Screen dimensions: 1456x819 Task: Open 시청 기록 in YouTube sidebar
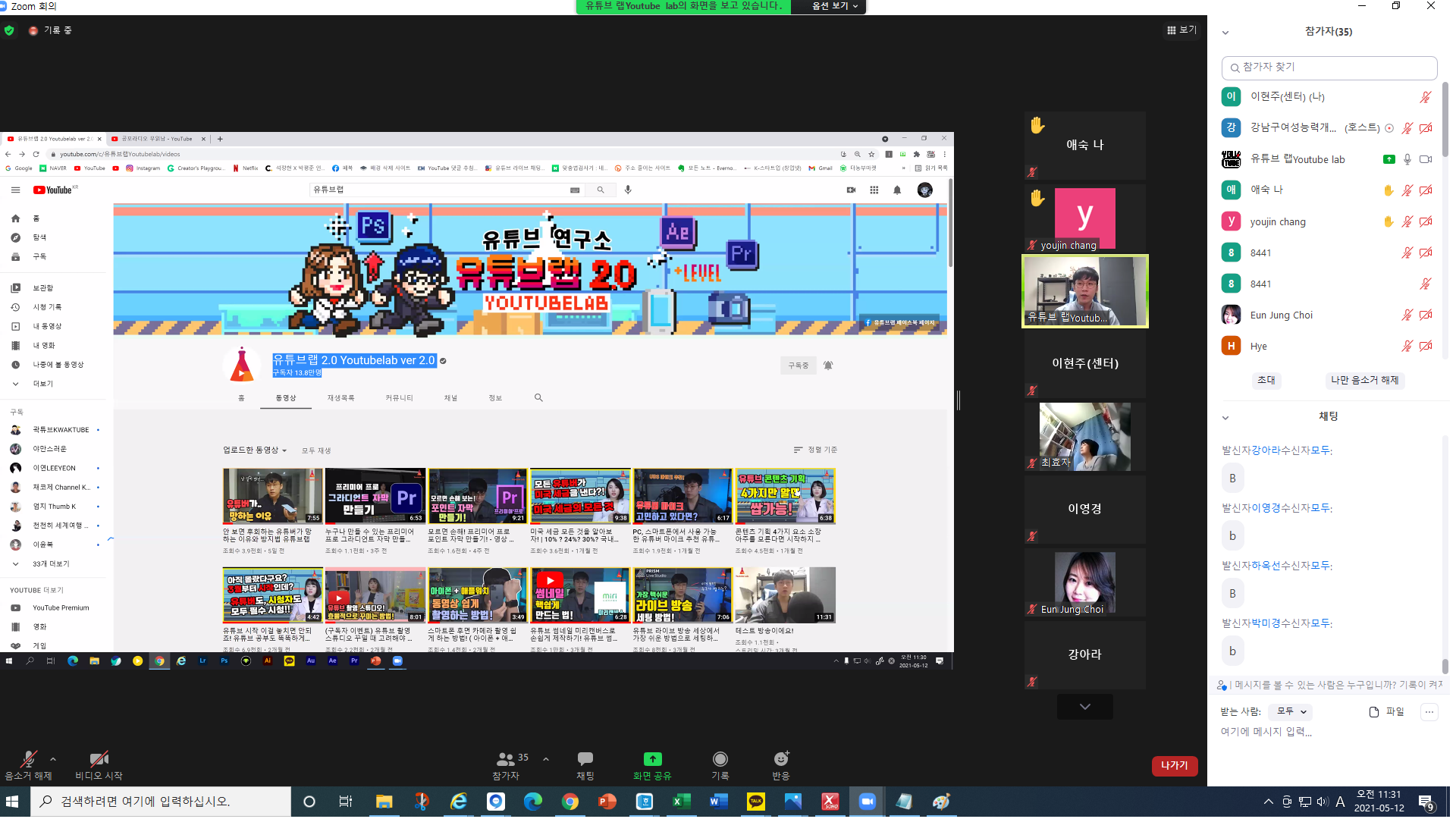(x=47, y=307)
